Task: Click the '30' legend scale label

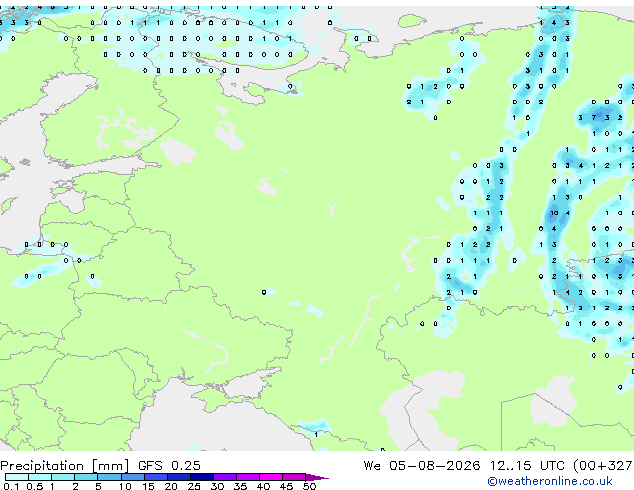Action: [x=217, y=486]
